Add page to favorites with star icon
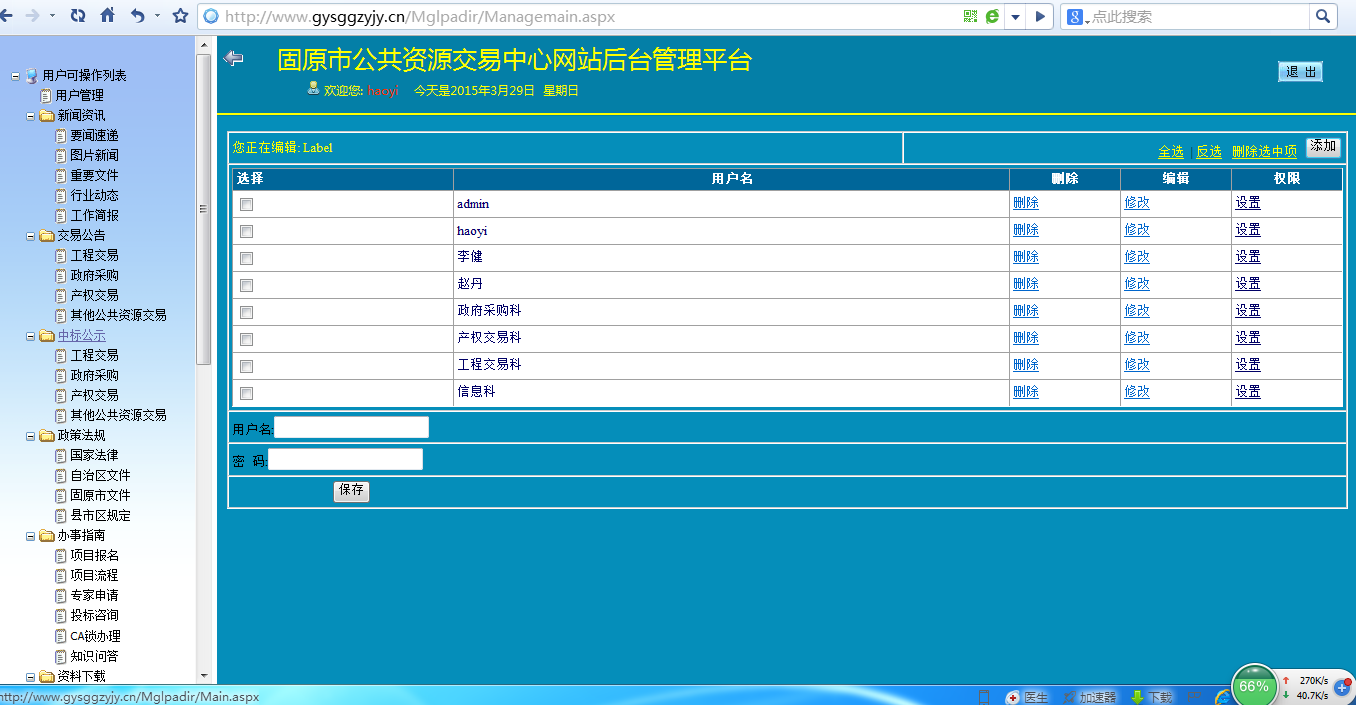 [x=180, y=16]
